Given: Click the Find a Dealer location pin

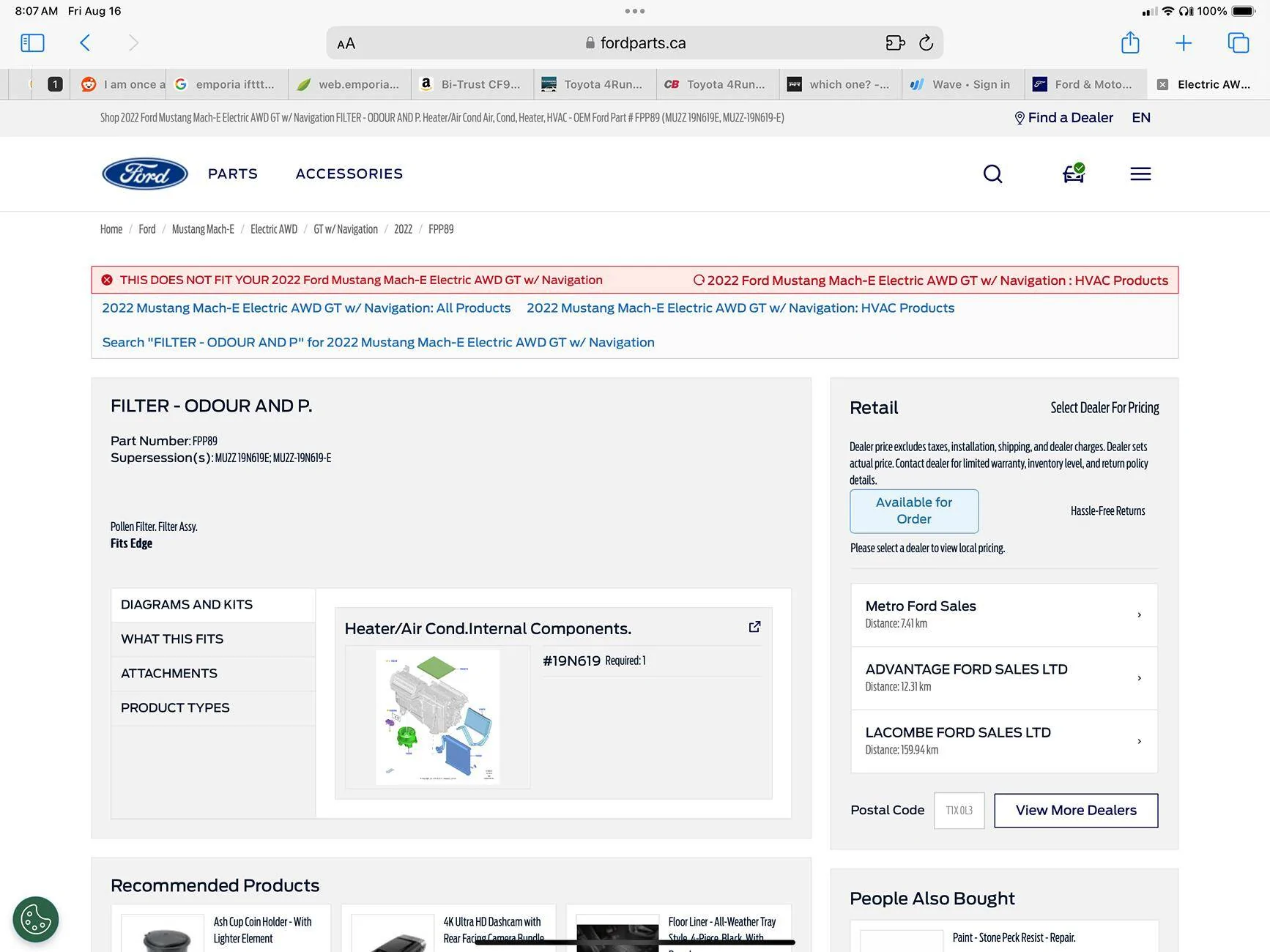Looking at the screenshot, I should (x=1020, y=118).
